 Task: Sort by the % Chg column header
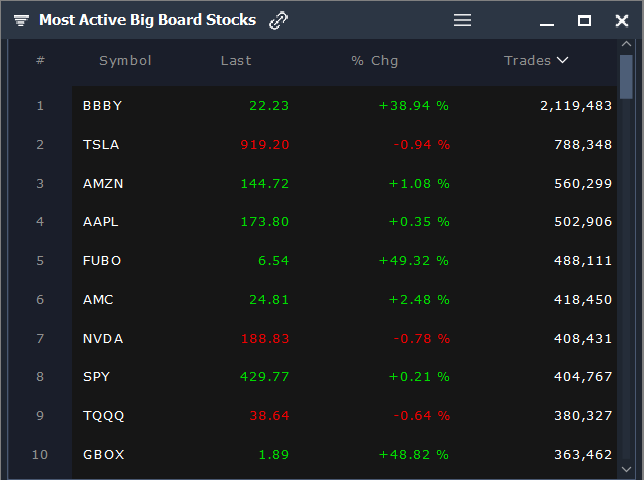click(375, 61)
